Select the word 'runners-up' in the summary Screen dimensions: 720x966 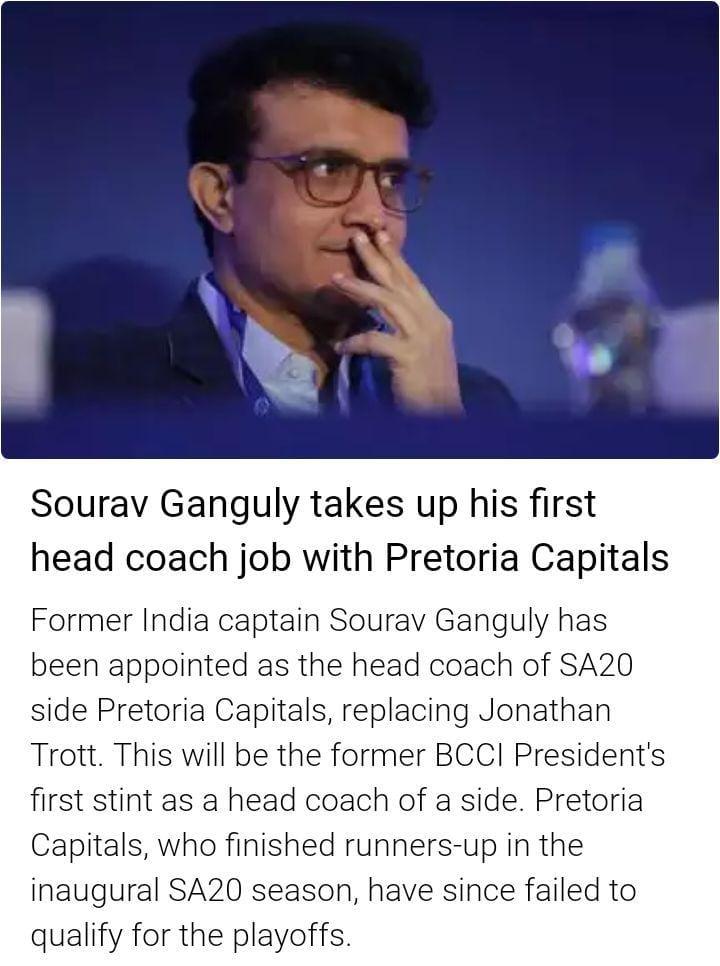point(420,845)
